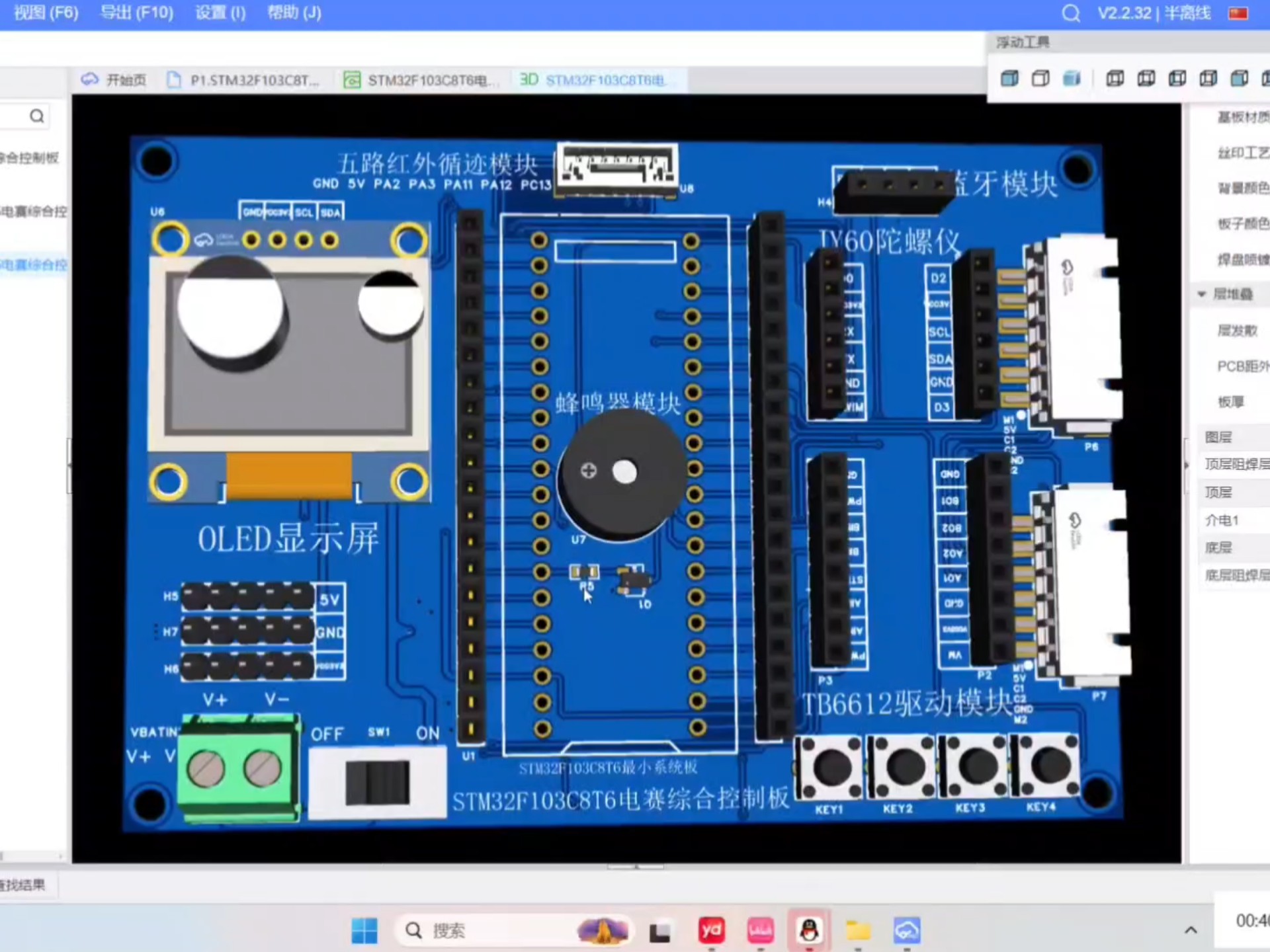Viewport: 1270px width, 952px height.
Task: Switch to the P1.STM32F103C8T... schematic tab
Action: (243, 80)
